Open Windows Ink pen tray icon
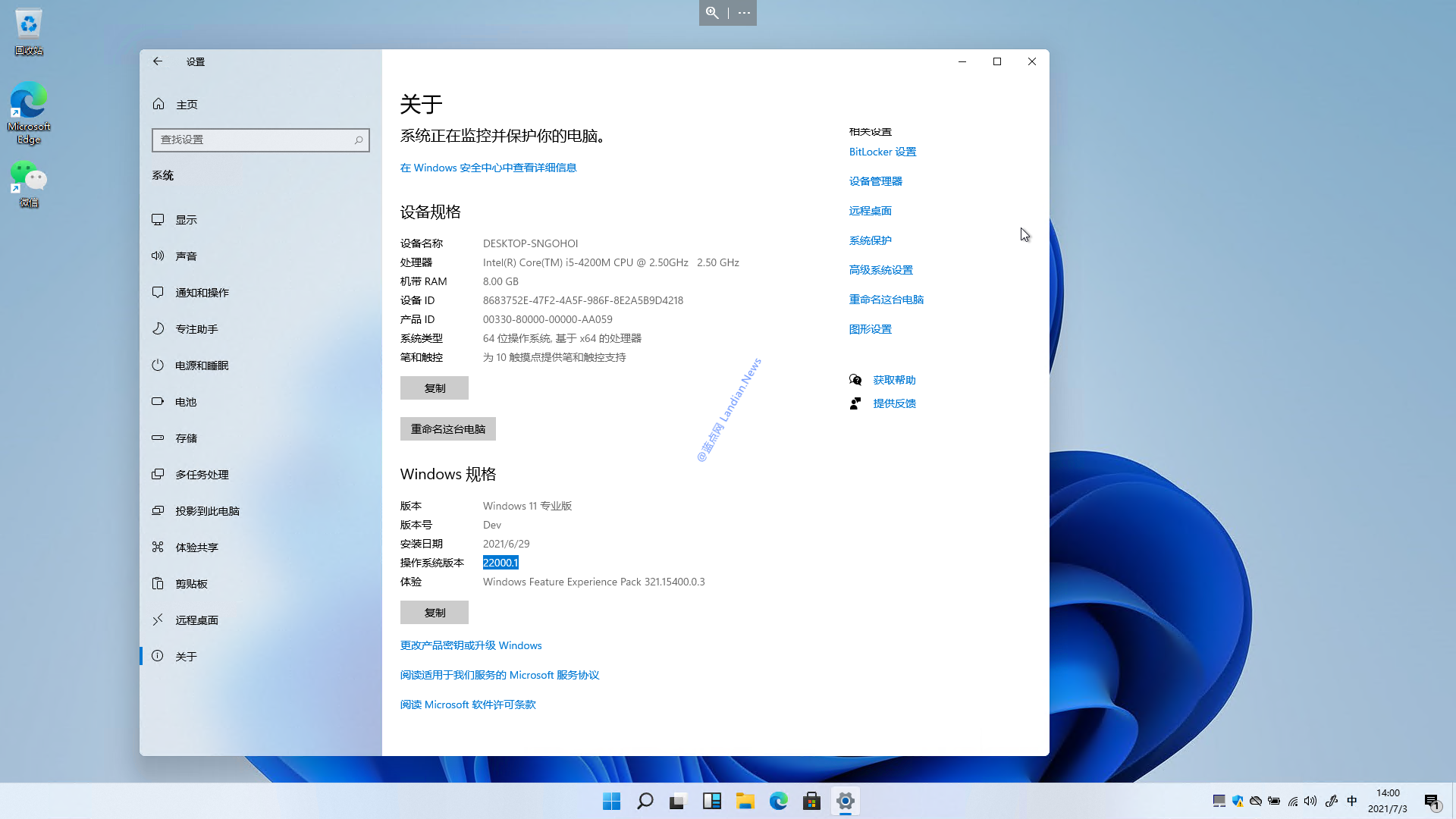 click(1331, 801)
